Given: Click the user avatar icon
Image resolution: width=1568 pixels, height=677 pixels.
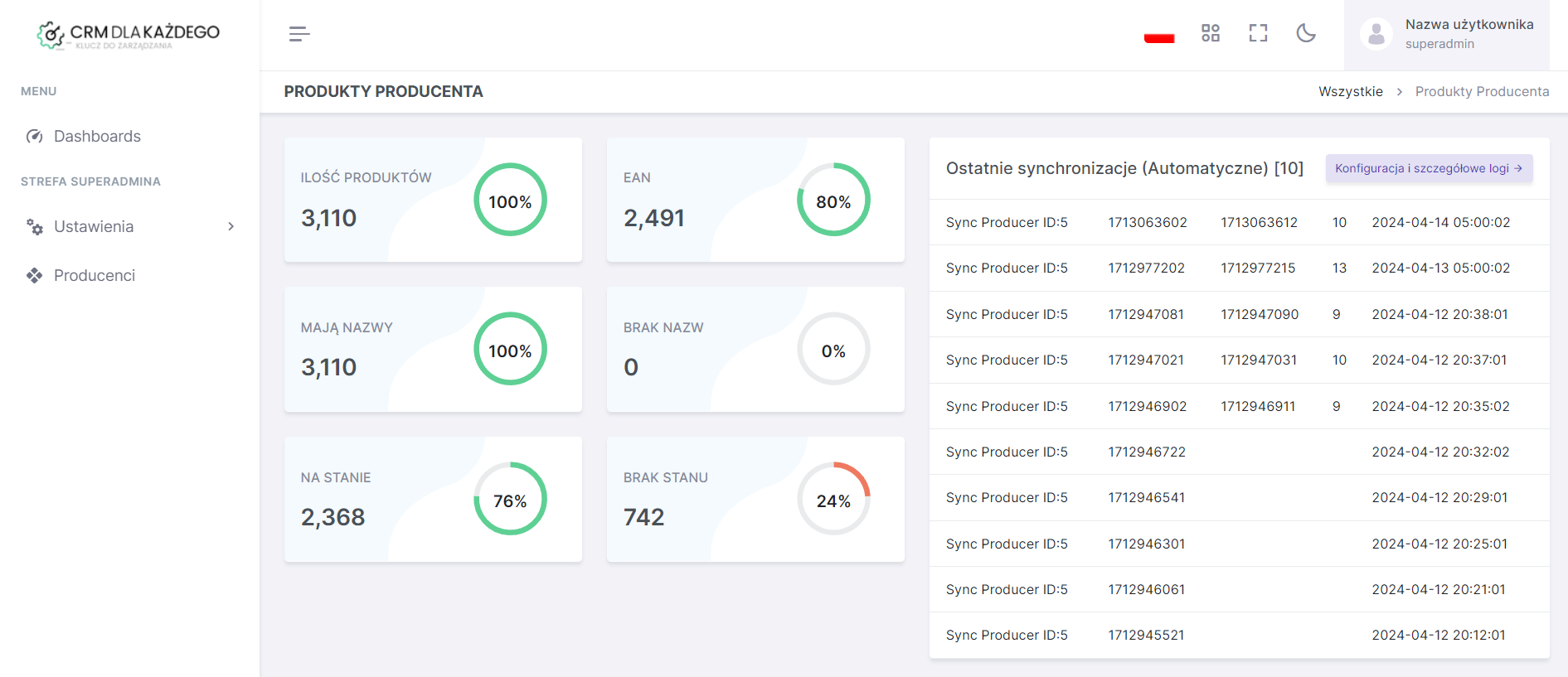Looking at the screenshot, I should click(x=1376, y=35).
